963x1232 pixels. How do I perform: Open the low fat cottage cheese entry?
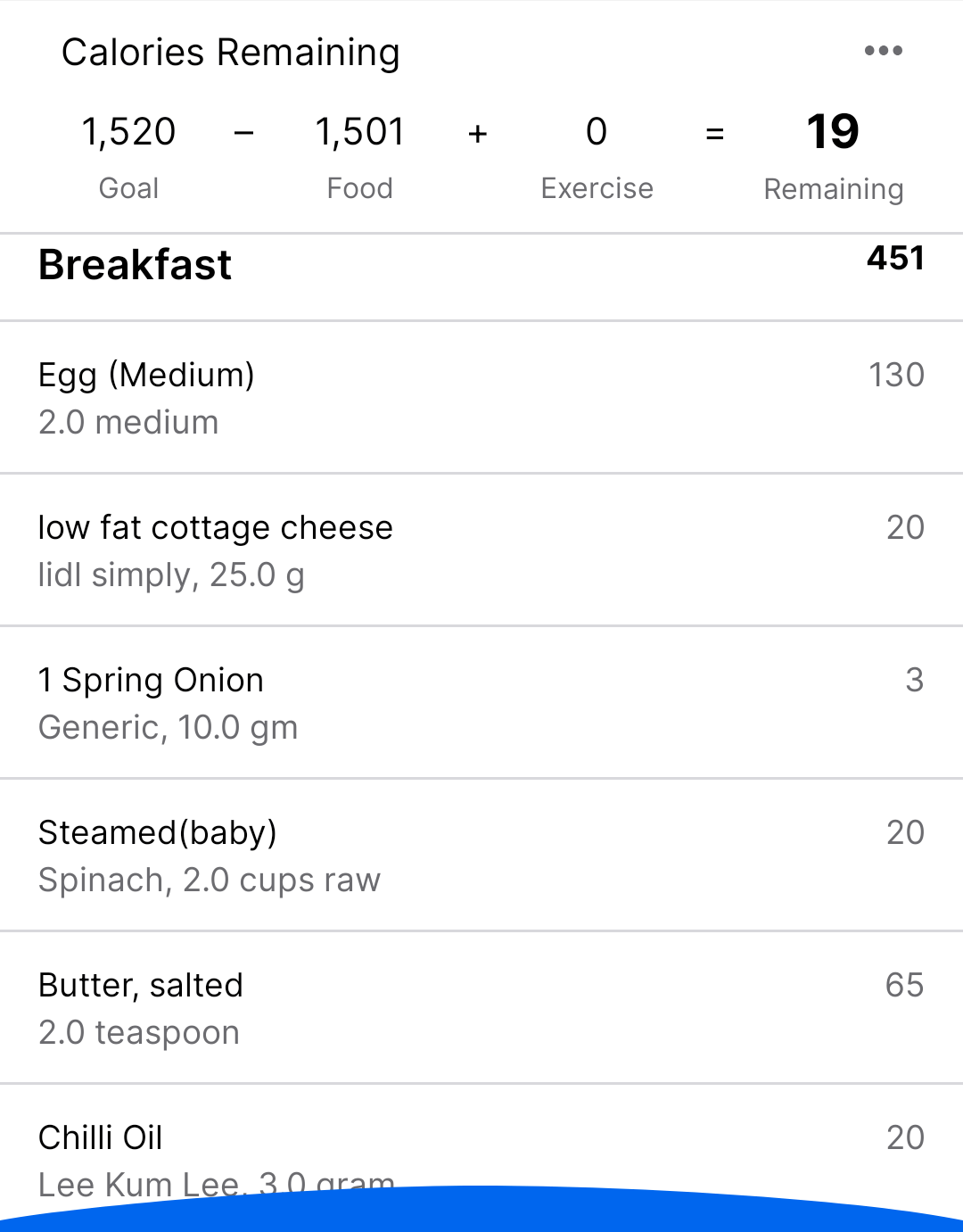click(481, 550)
